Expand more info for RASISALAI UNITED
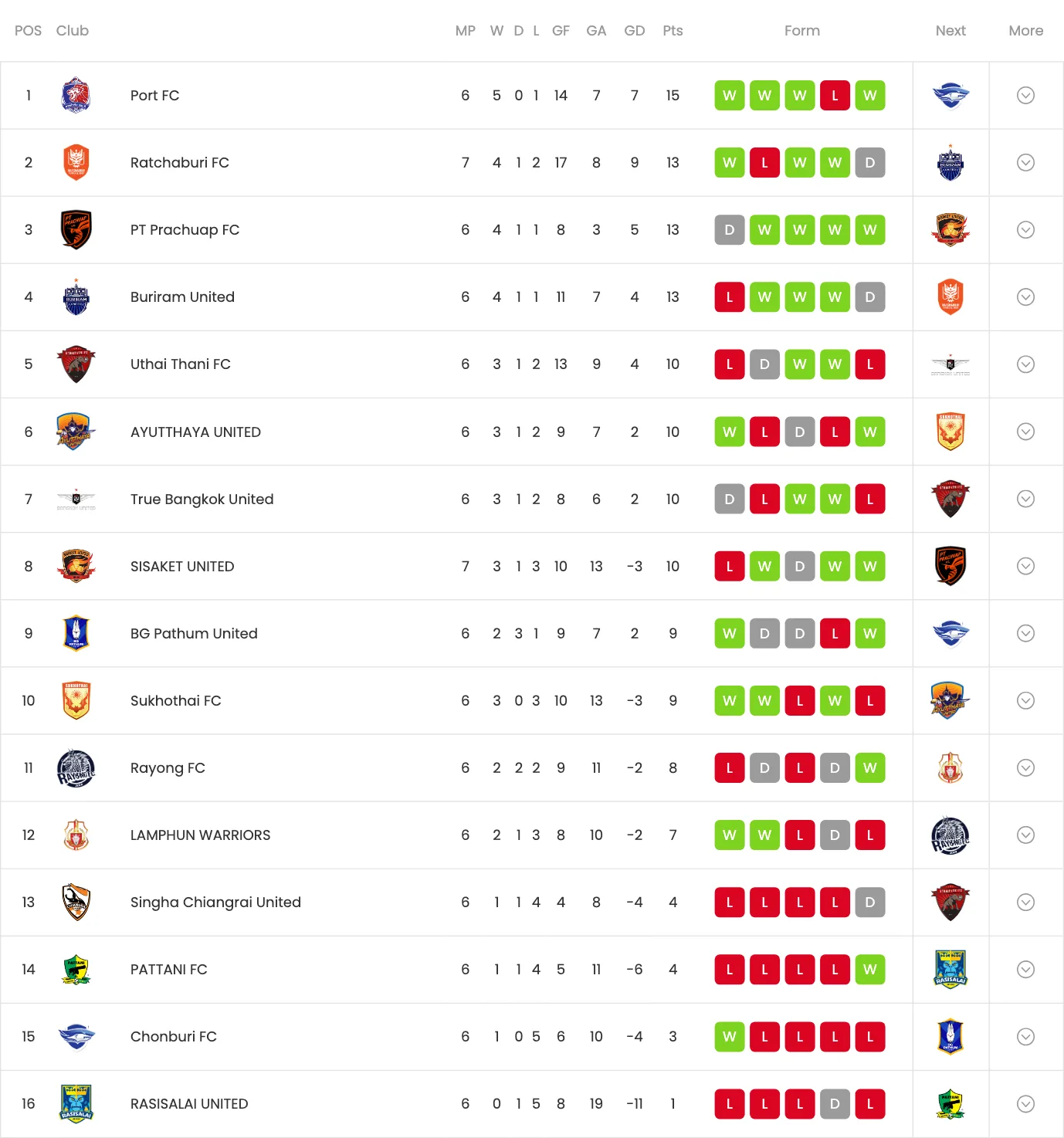Viewport: 1064px width, 1138px height. [1025, 1103]
